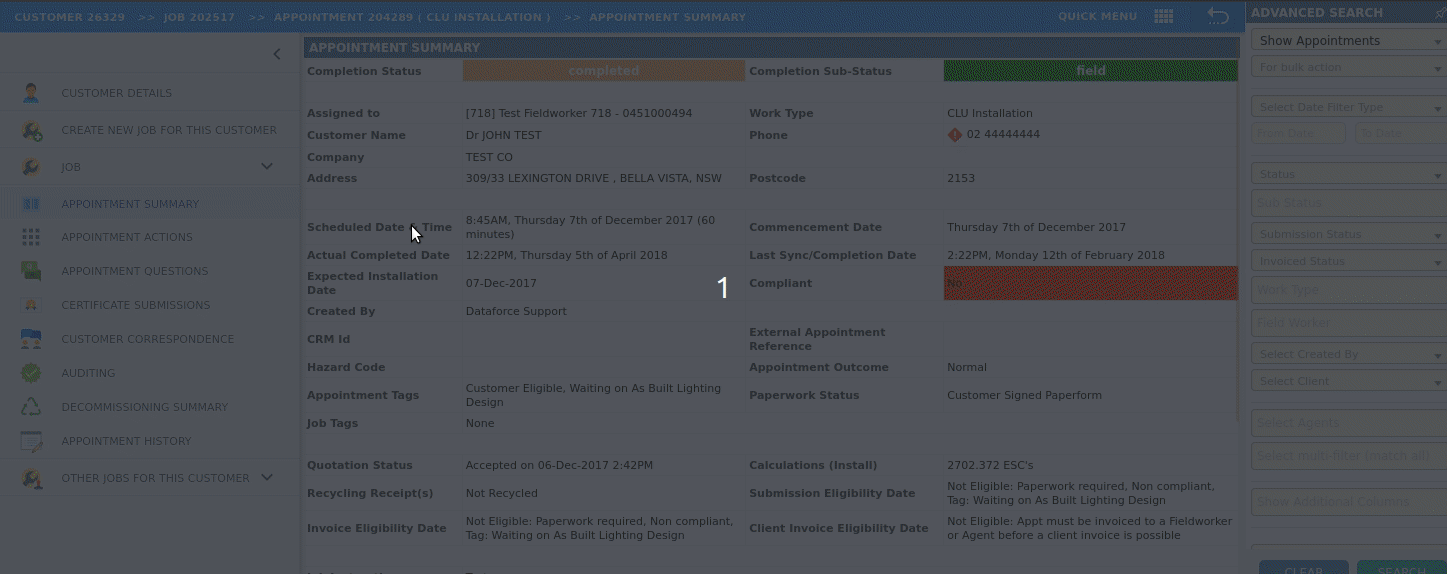Open Appointment History from sidebar
Screen dimensions: 1447x574
pos(126,441)
